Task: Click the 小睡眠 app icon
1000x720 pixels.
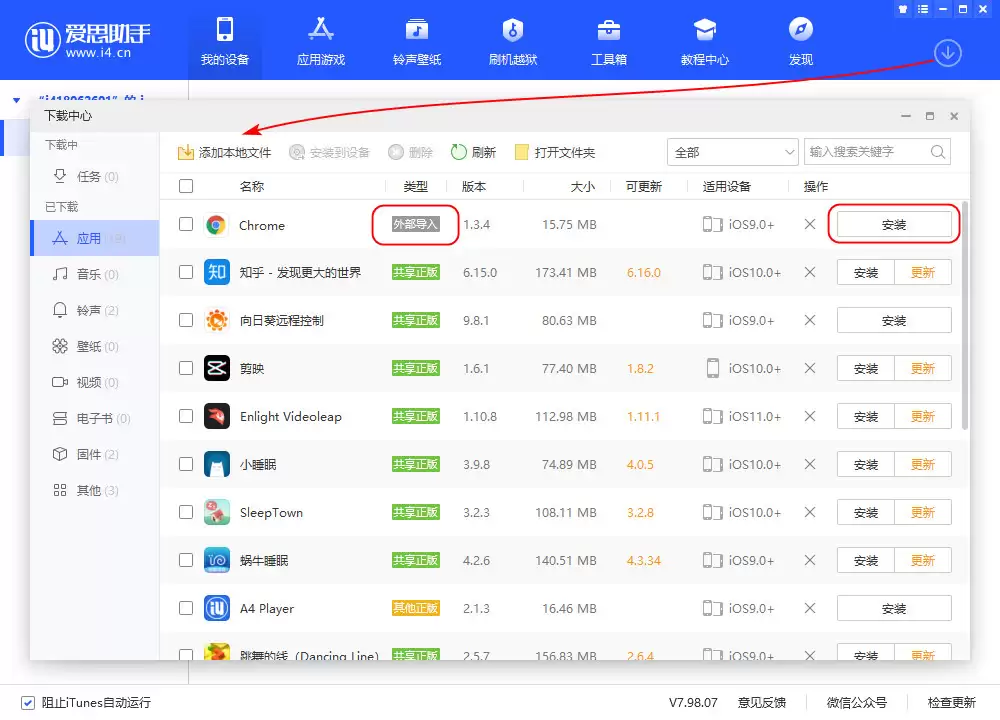Action: coord(217,464)
